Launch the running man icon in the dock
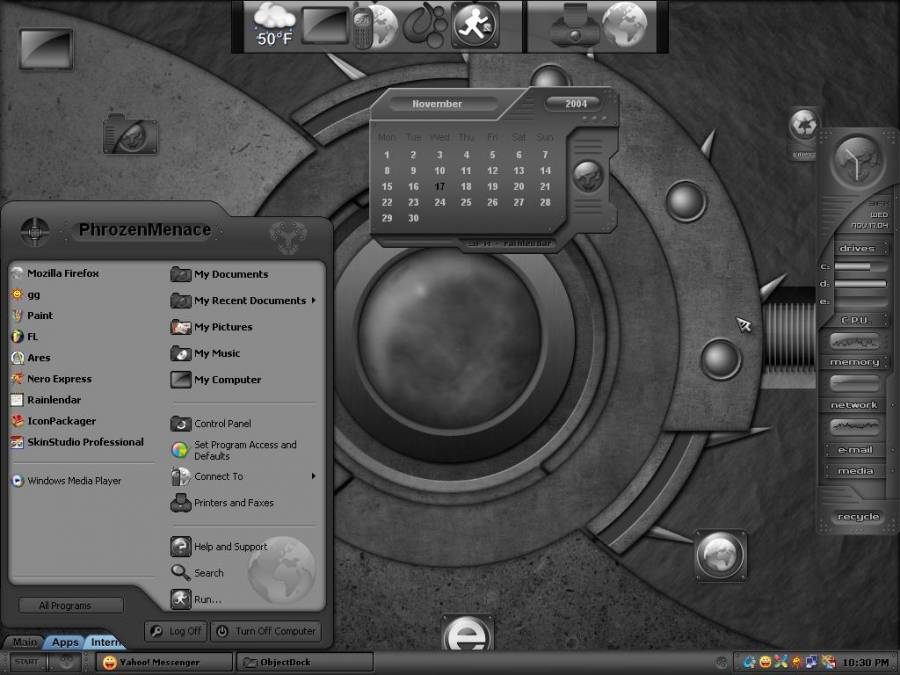 pos(475,25)
